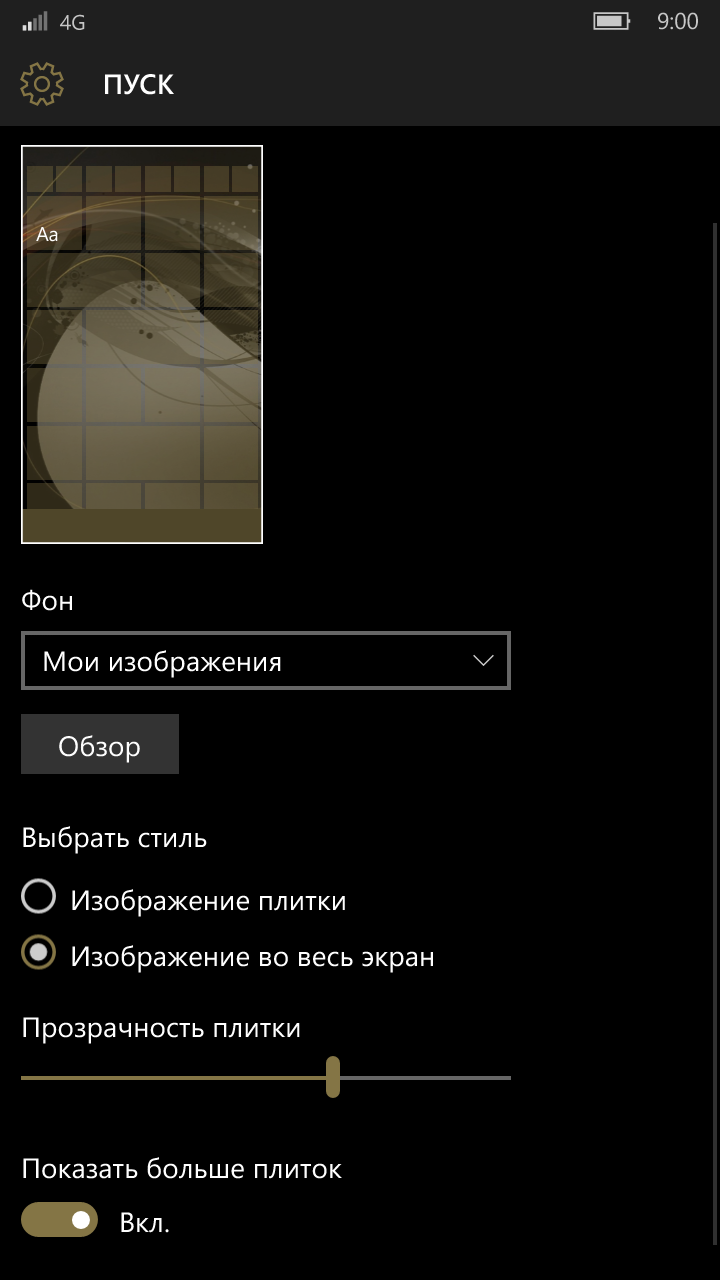Tap the Aa sample text in preview
The width and height of the screenshot is (720, 1280).
click(47, 235)
